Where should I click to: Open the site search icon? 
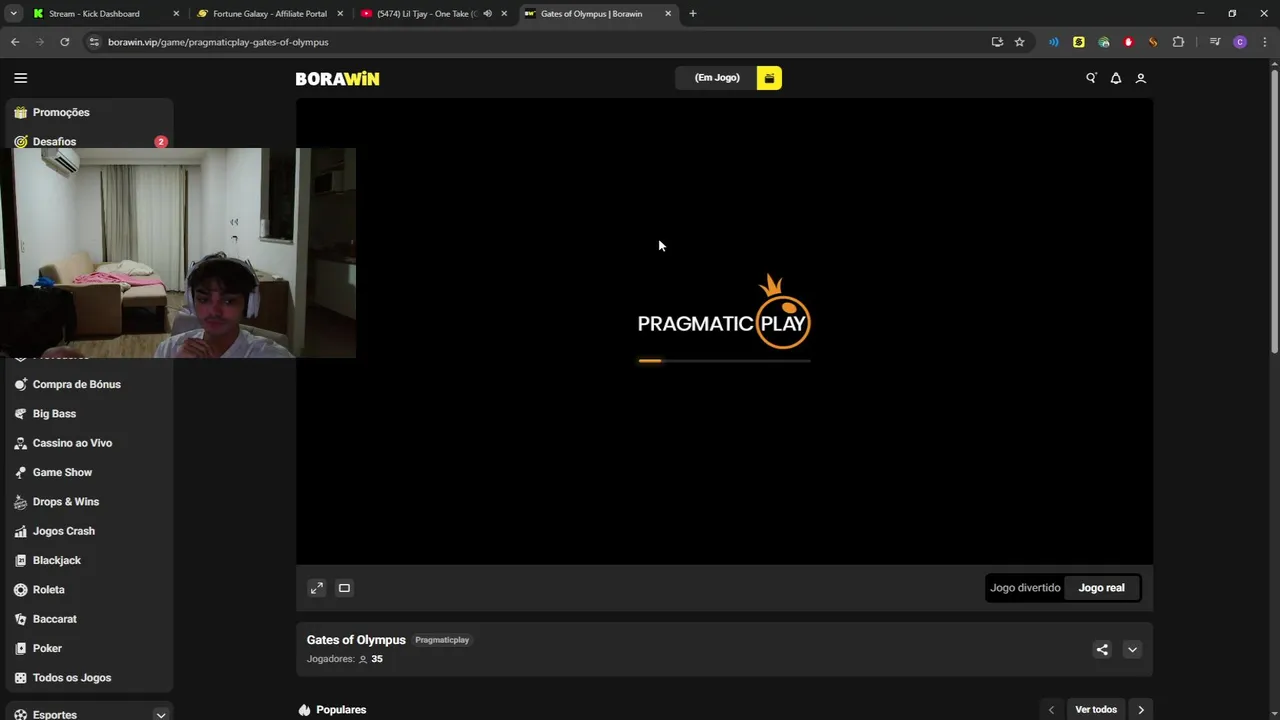pyautogui.click(x=1091, y=78)
